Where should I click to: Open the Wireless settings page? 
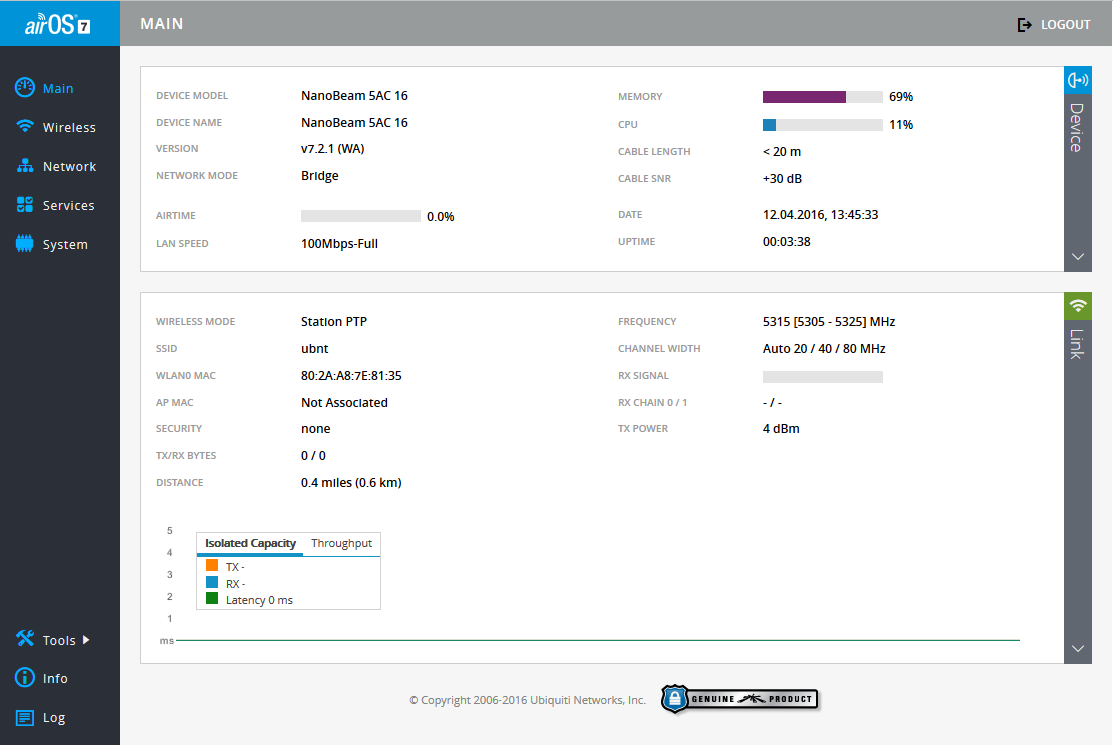[69, 127]
